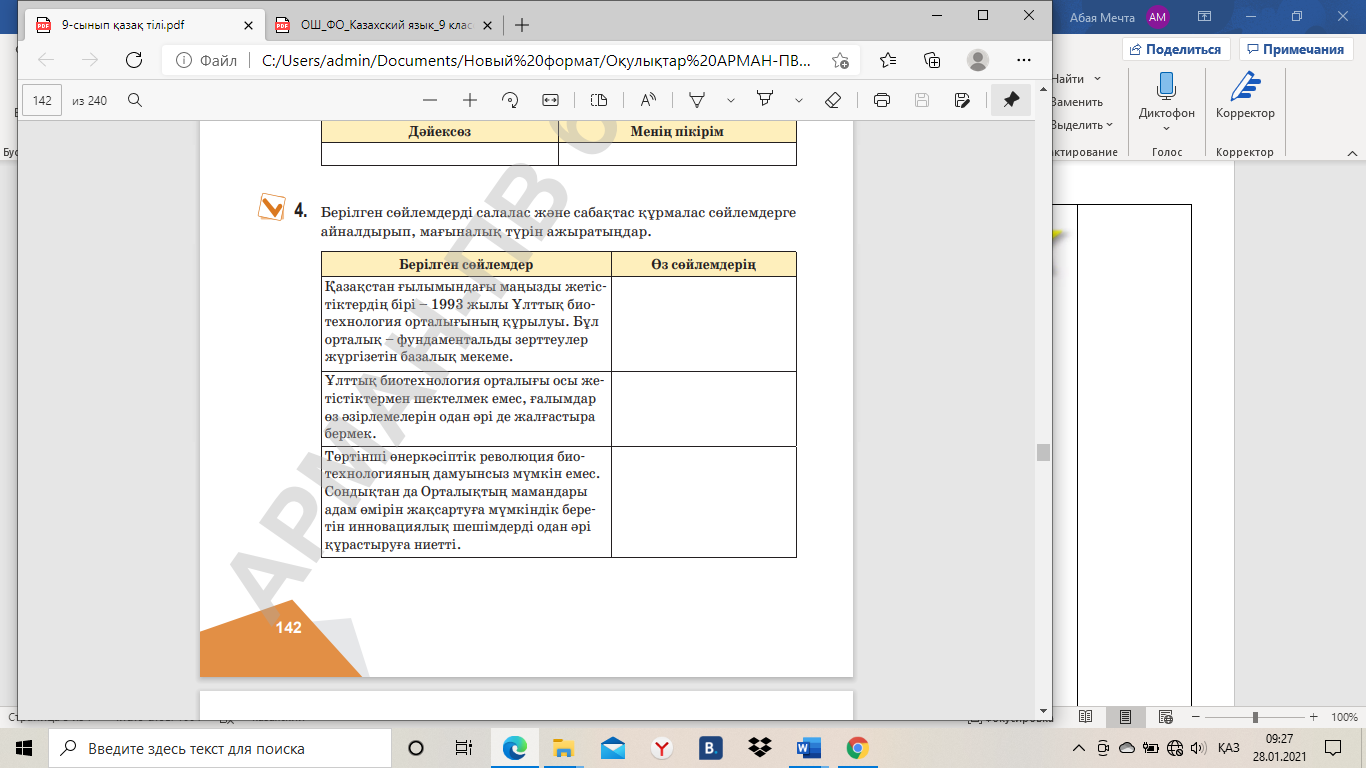The height and width of the screenshot is (768, 1366).
Task: Click the Windows taskbar search box
Action: (x=220, y=748)
